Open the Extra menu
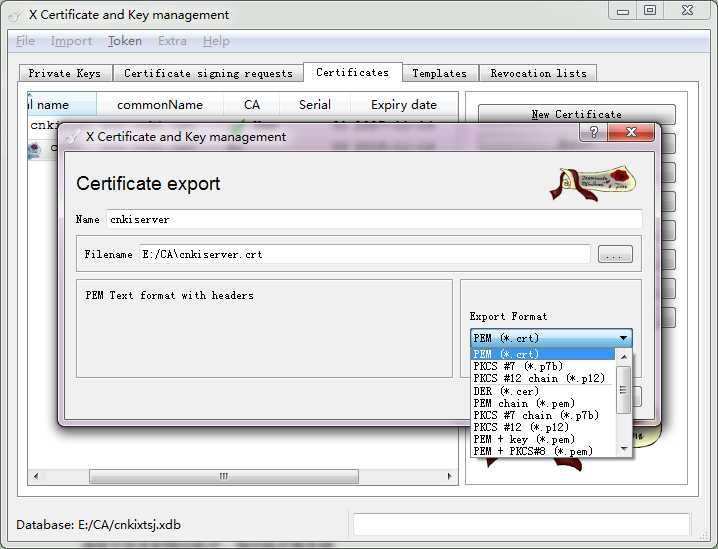Viewport: 718px width, 549px height. pos(172,41)
